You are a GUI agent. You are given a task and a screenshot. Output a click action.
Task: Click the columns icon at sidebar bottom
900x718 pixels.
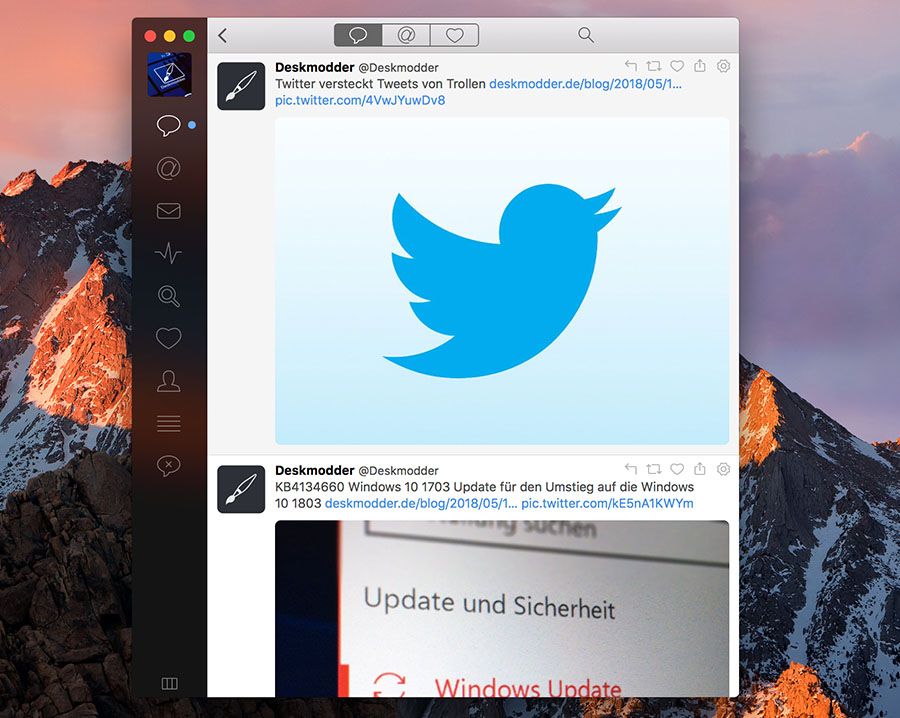(169, 684)
